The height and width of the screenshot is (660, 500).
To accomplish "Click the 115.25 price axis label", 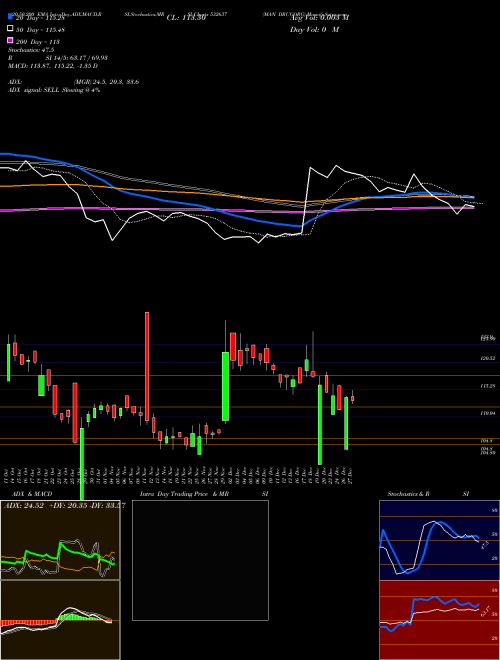I will point(488,386).
